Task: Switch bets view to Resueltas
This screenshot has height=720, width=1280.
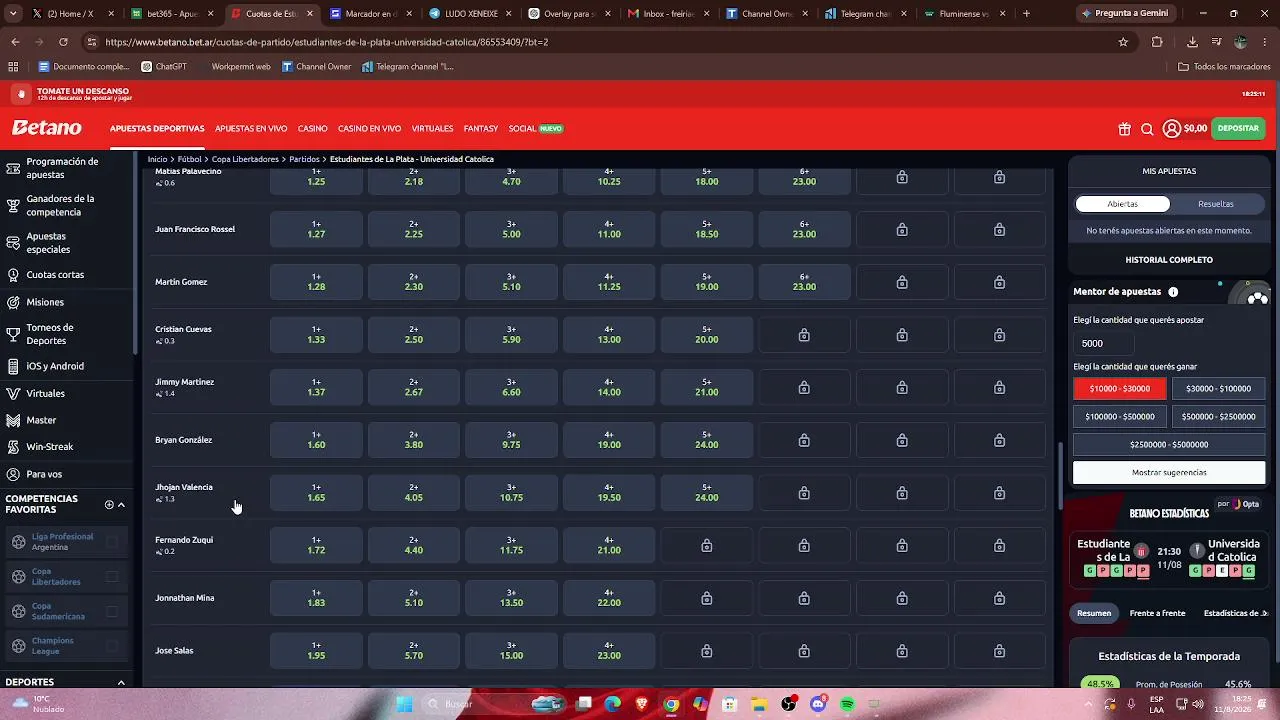Action: (1215, 204)
